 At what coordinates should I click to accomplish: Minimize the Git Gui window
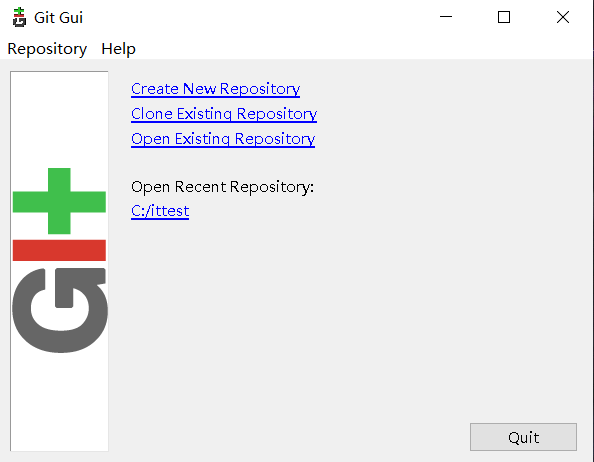click(x=446, y=17)
